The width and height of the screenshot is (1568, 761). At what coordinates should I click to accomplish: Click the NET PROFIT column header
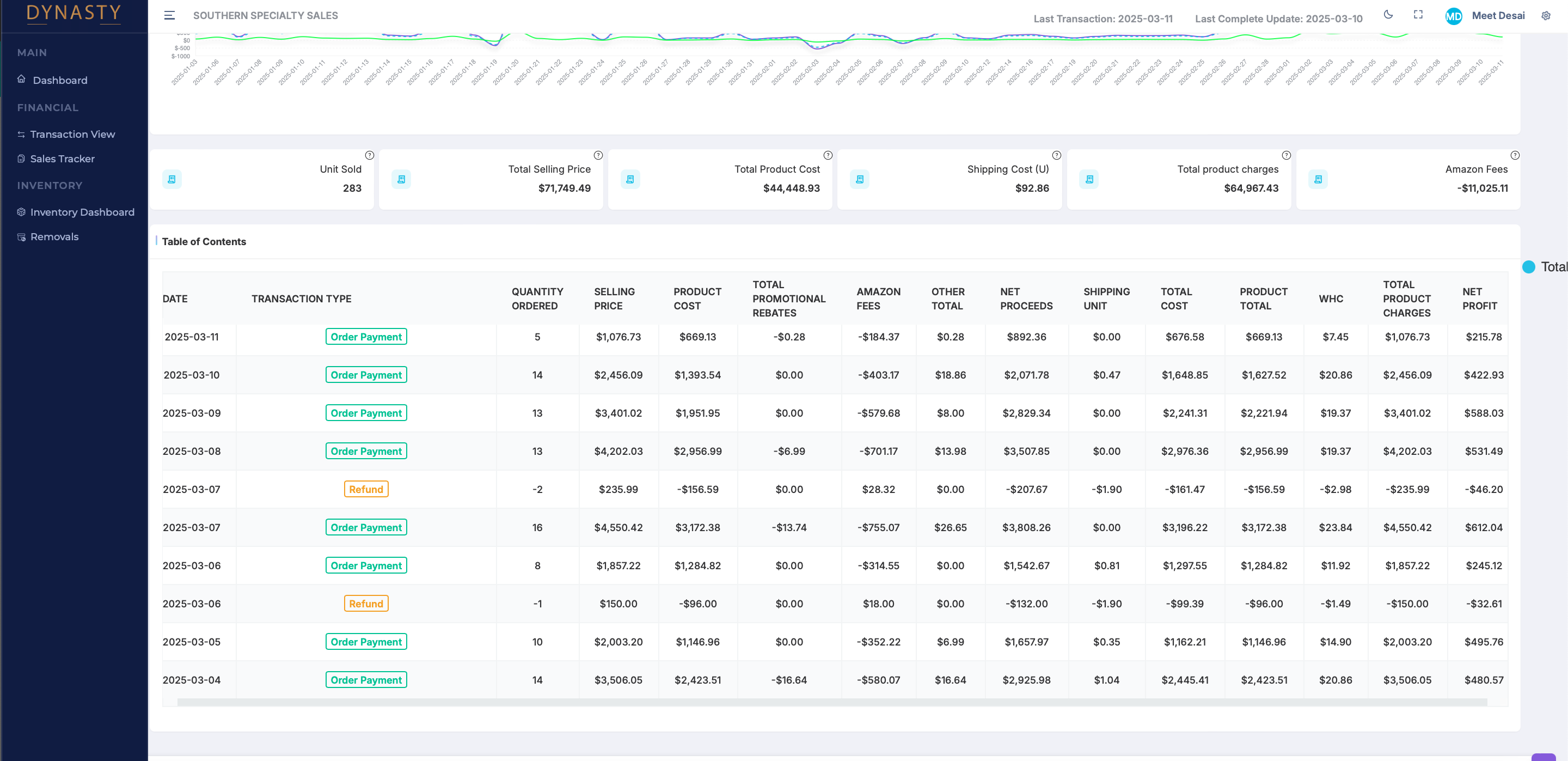[x=1479, y=299]
